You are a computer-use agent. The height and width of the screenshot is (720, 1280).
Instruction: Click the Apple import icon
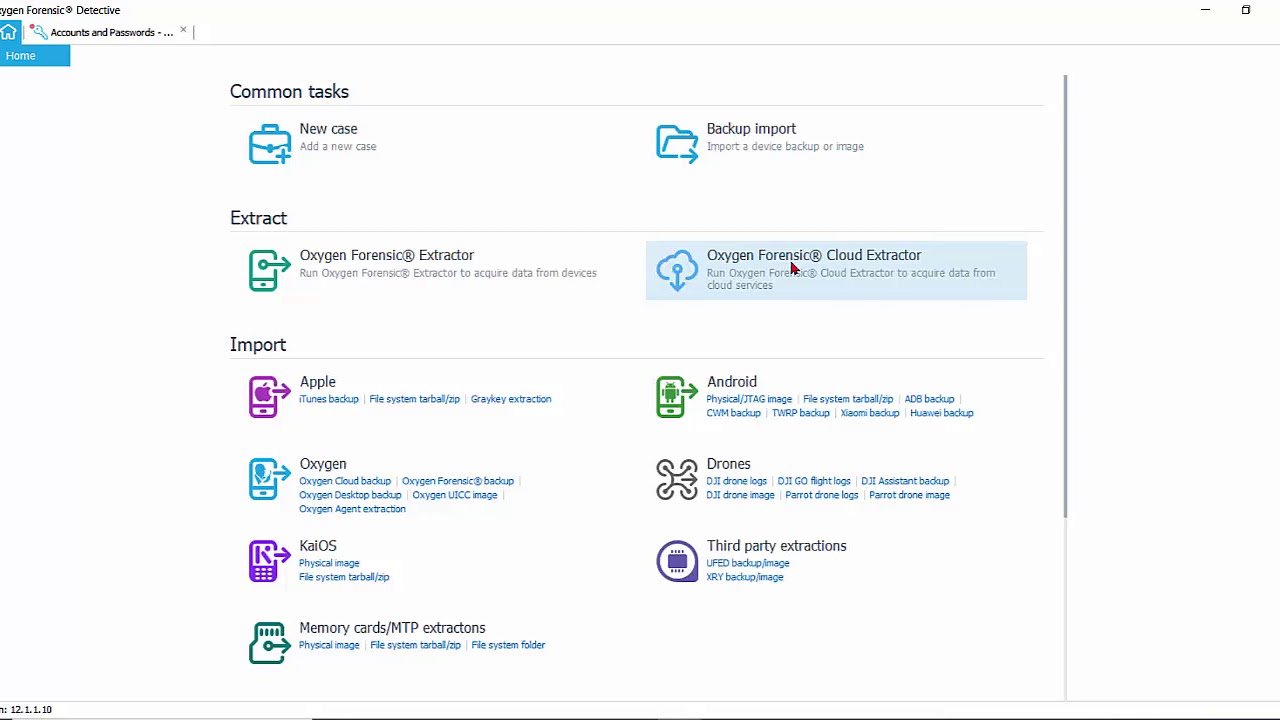coord(269,397)
